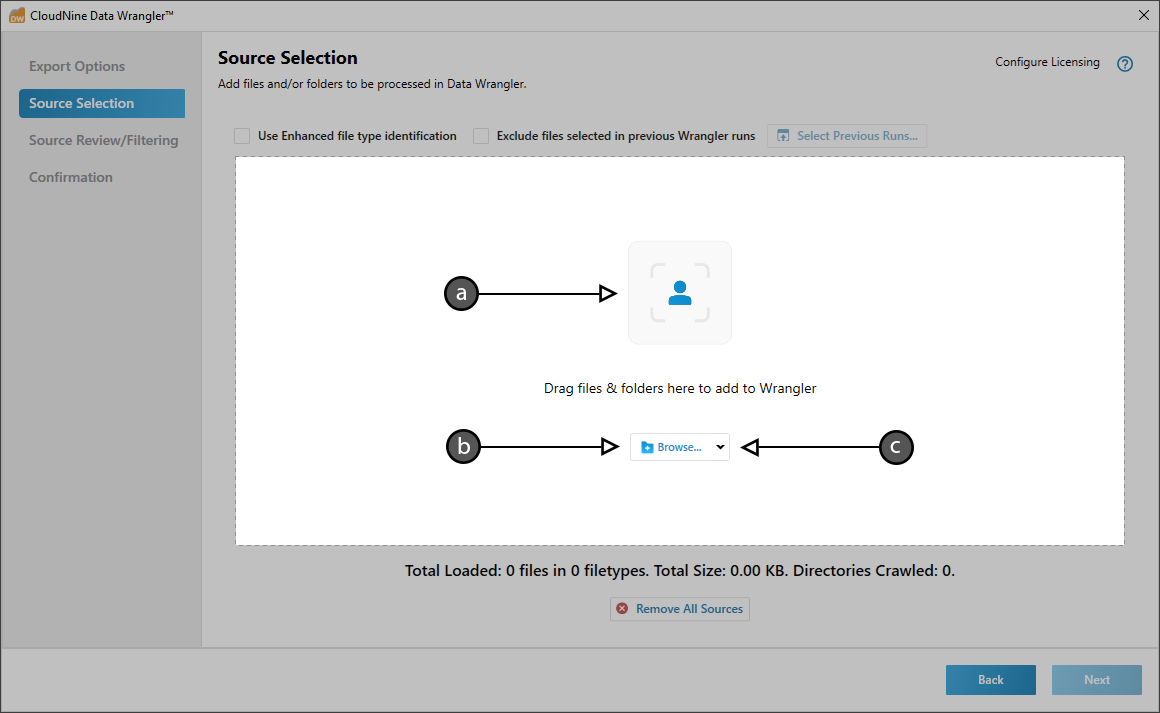Image resolution: width=1160 pixels, height=713 pixels.
Task: Enable Enhanced file type identification checkbox
Action: click(x=242, y=136)
